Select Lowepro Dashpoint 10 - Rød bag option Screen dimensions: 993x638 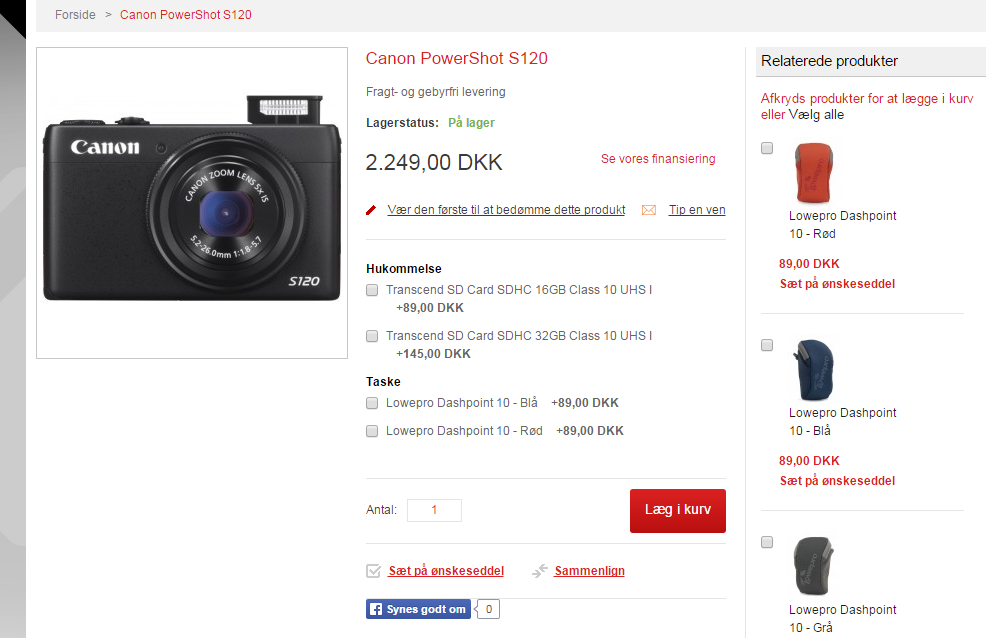pyautogui.click(x=372, y=431)
